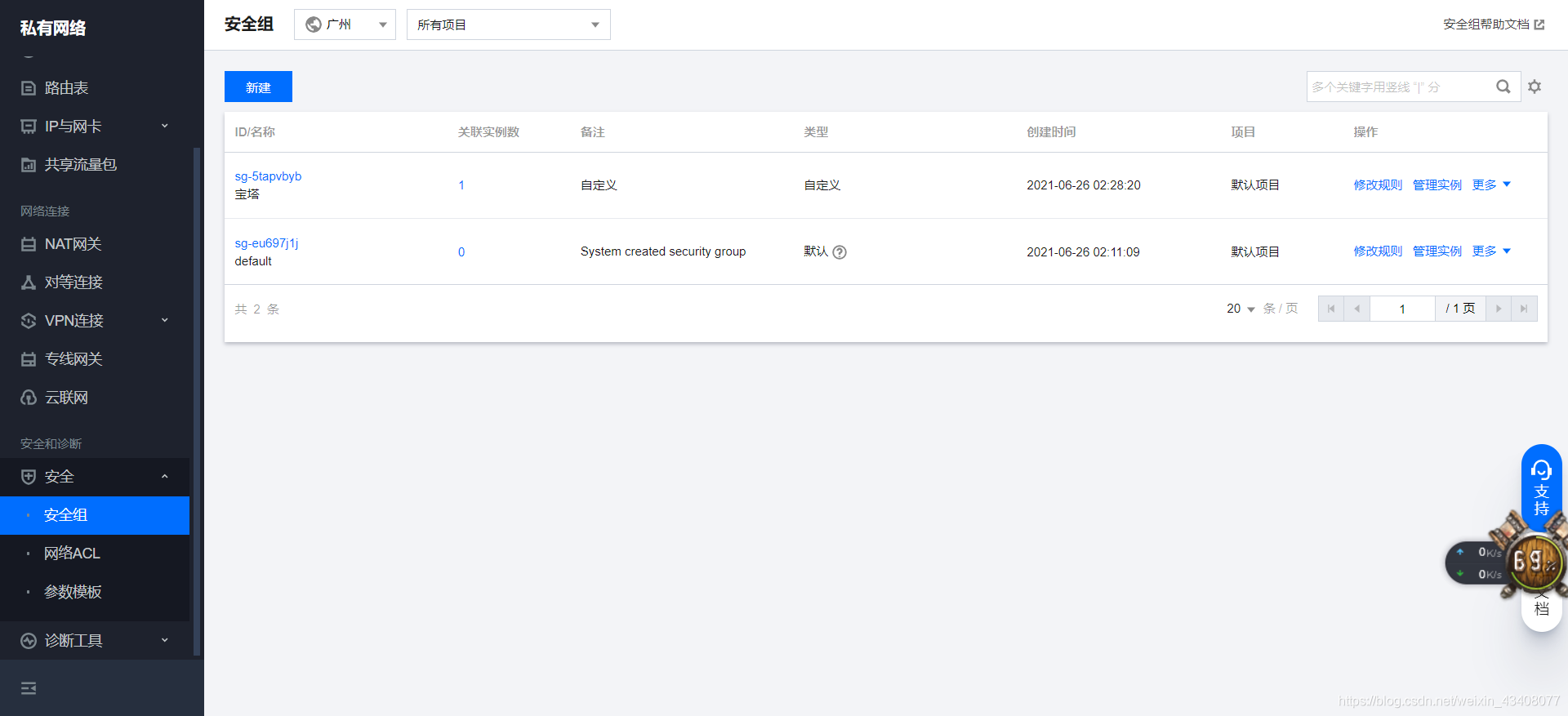The image size is (1568, 716).
Task: Click associated instance count 0
Action: point(461,252)
